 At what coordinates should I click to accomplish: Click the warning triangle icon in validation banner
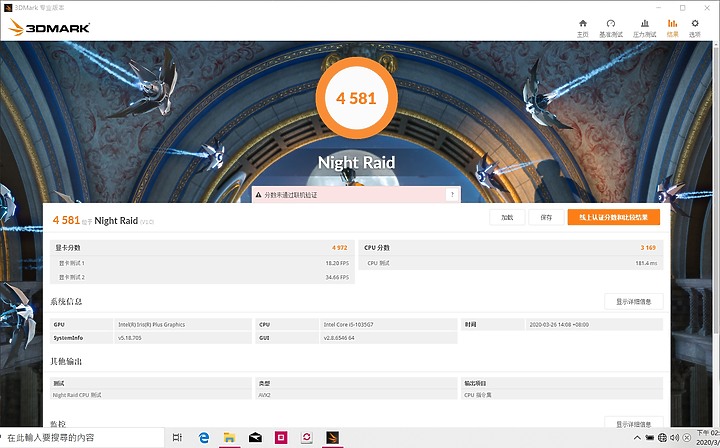pos(259,195)
